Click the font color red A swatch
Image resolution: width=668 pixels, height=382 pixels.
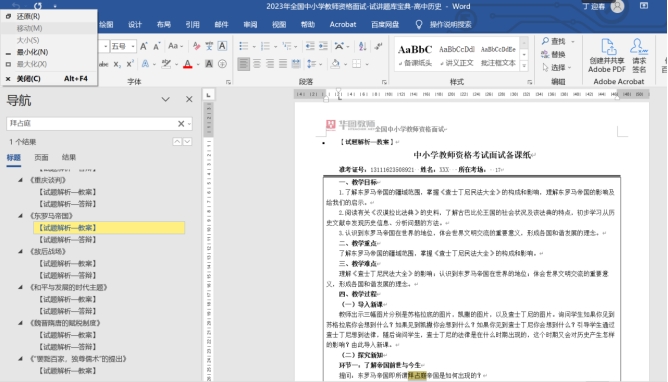[x=187, y=64]
